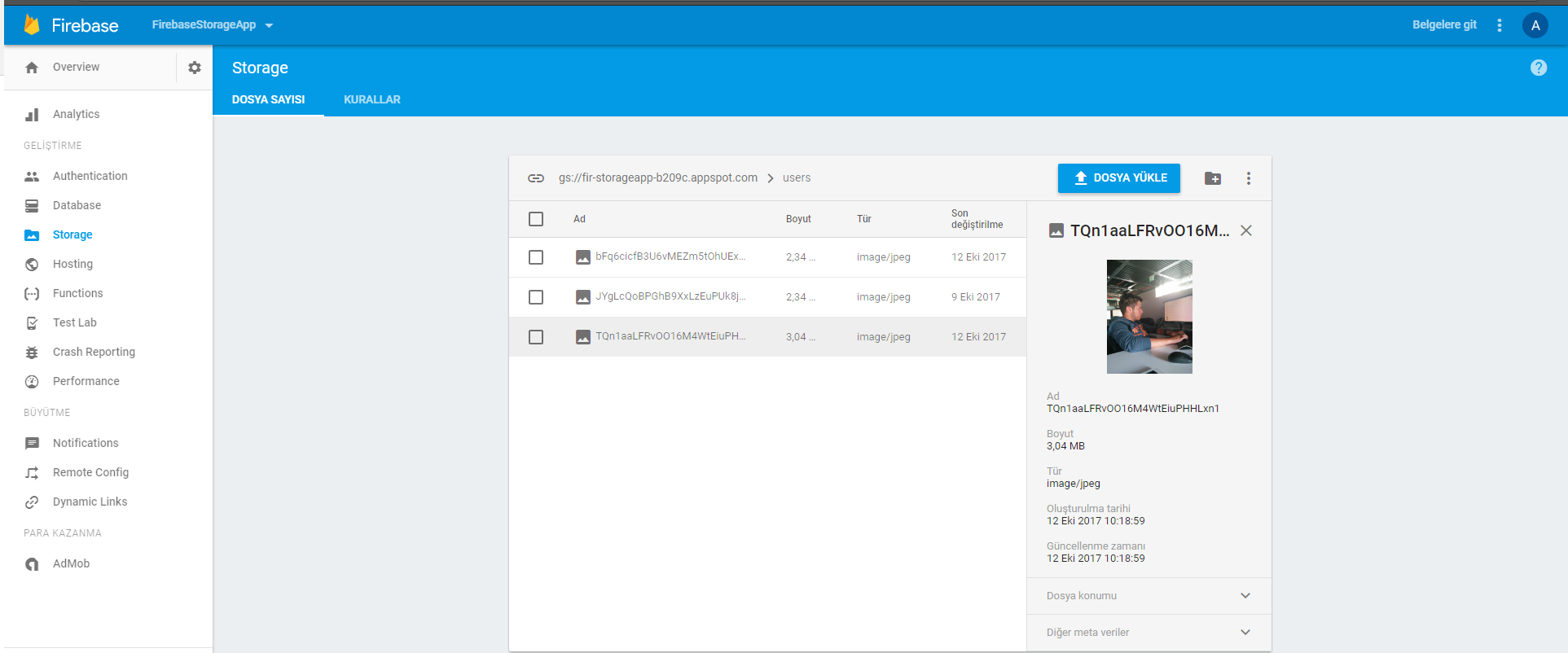Image resolution: width=1568 pixels, height=653 pixels.
Task: Close the file details panel
Action: [x=1245, y=230]
